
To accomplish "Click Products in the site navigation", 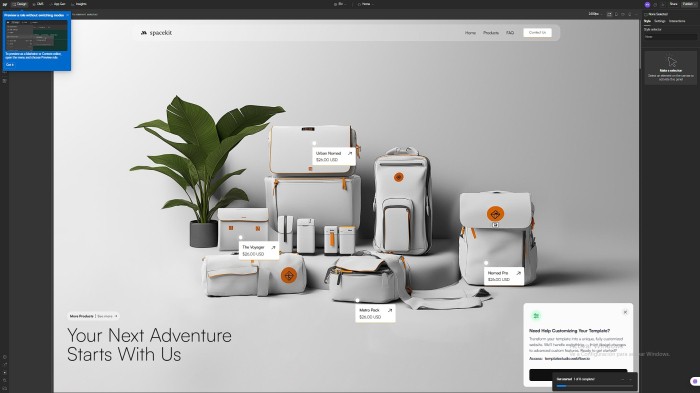I will pyautogui.click(x=491, y=33).
